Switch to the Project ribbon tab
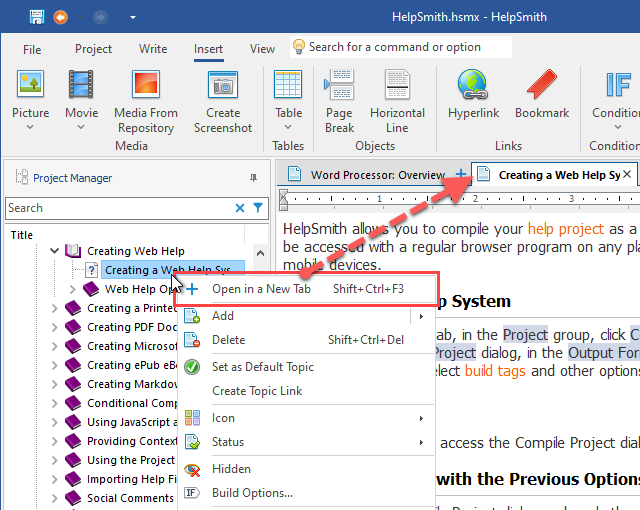Image resolution: width=640 pixels, height=510 pixels. tap(93, 49)
